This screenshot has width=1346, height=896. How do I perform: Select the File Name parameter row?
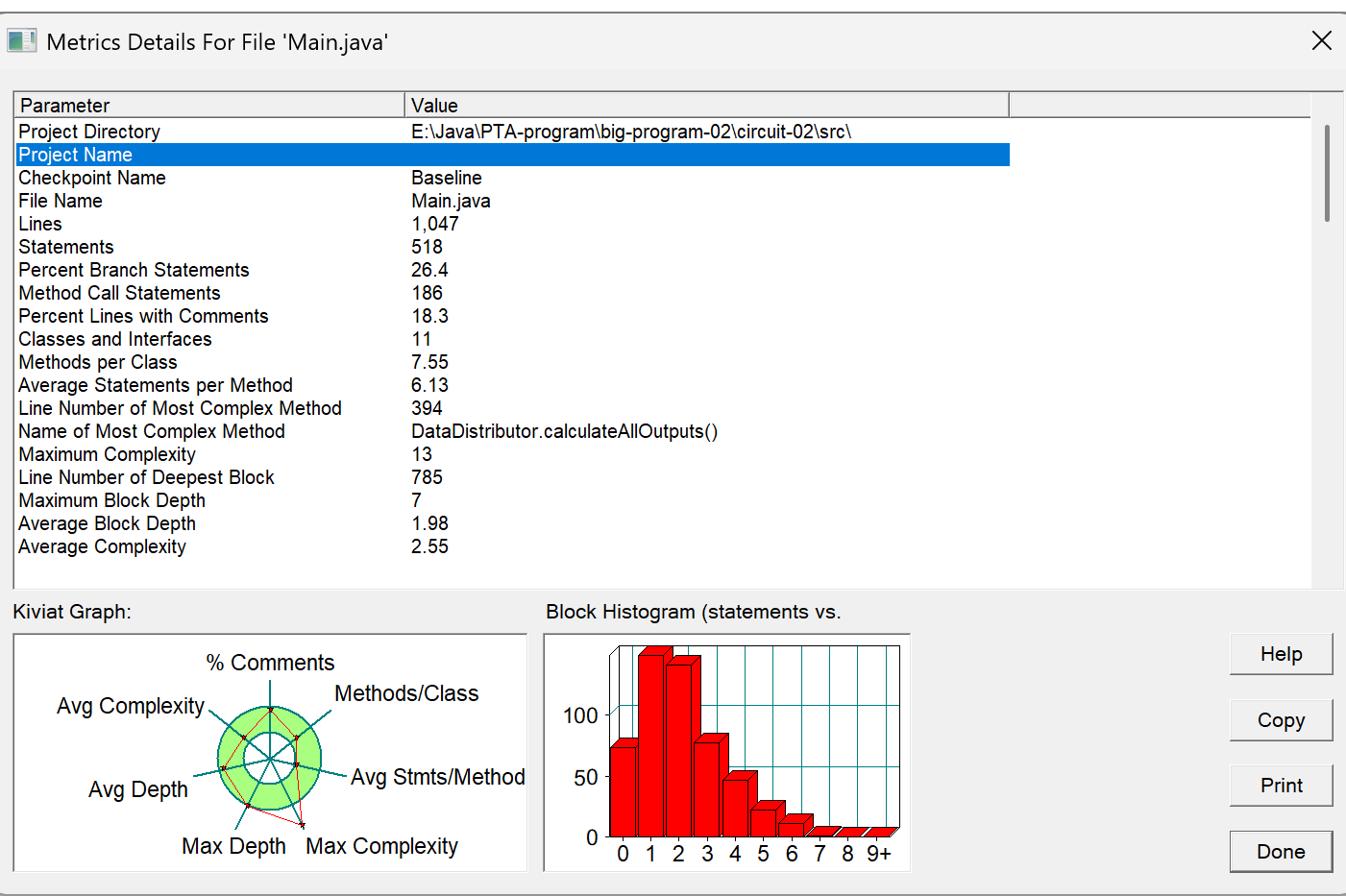513,201
